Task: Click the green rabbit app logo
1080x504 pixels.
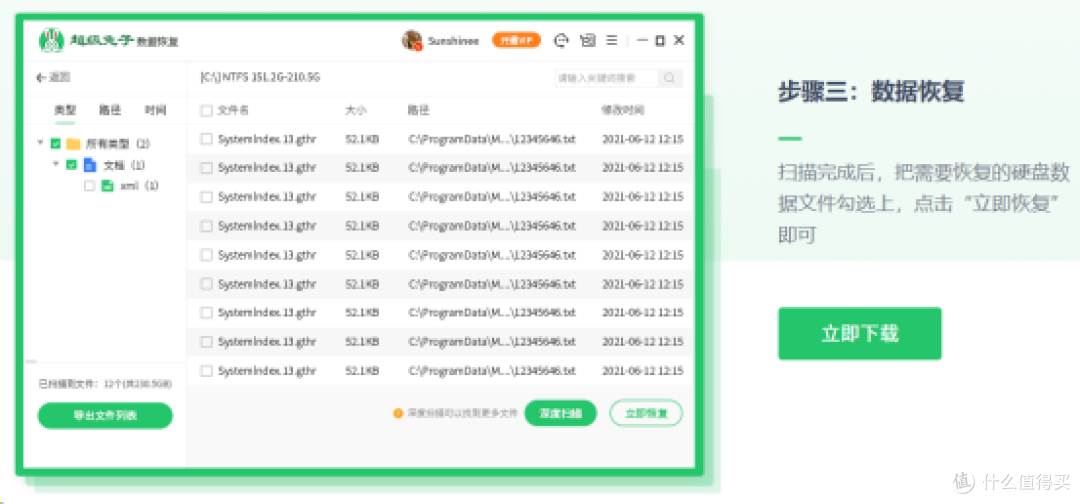Action: tap(52, 41)
